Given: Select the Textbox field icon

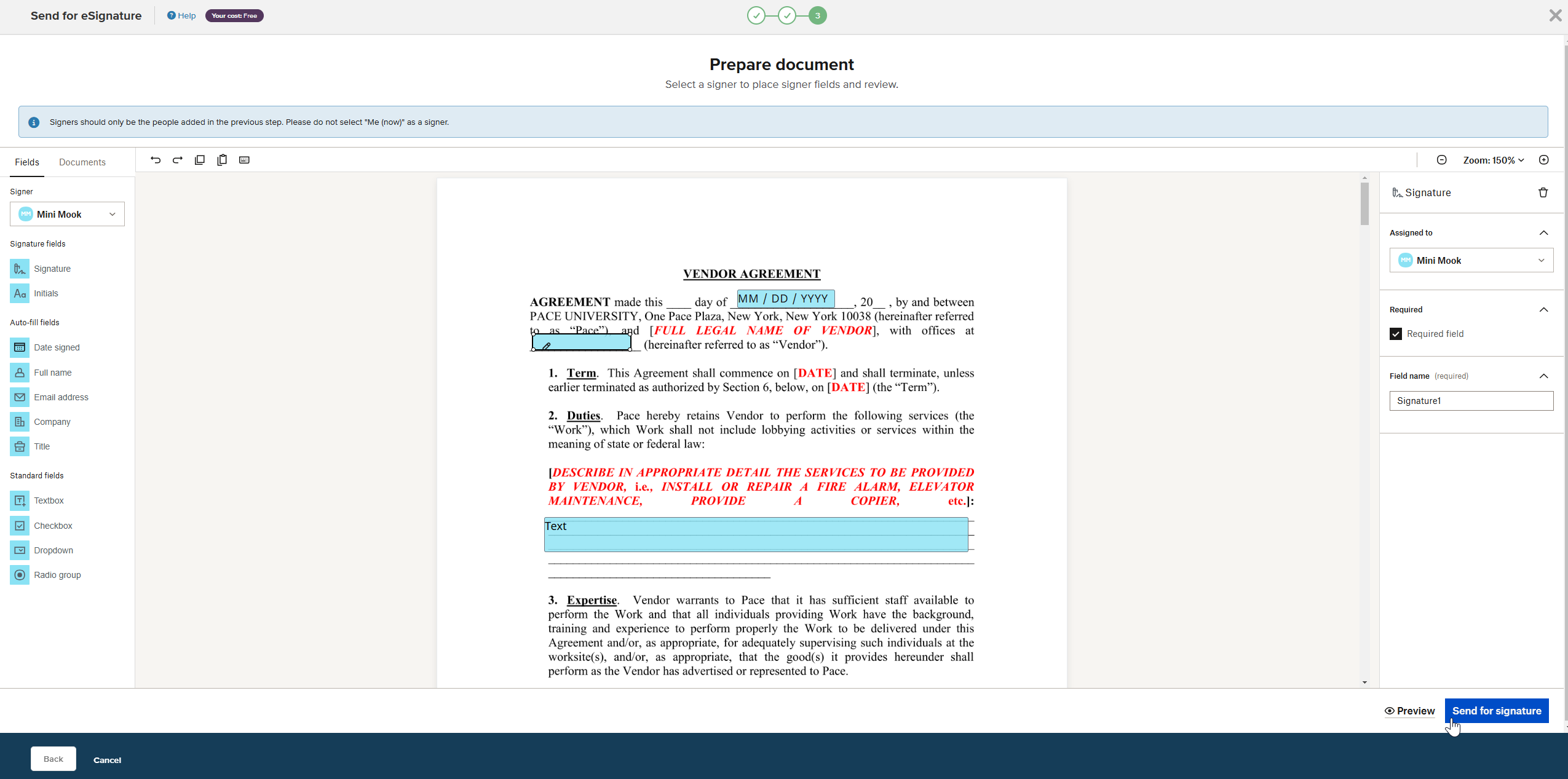Looking at the screenshot, I should tap(20, 500).
